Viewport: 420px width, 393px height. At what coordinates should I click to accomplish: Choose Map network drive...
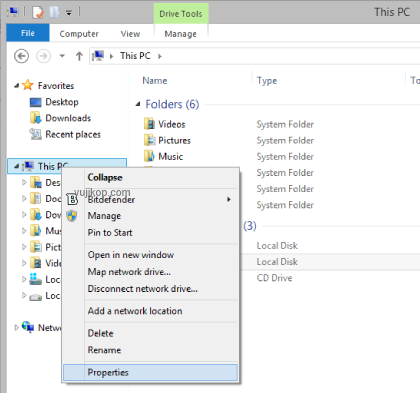pos(150,272)
